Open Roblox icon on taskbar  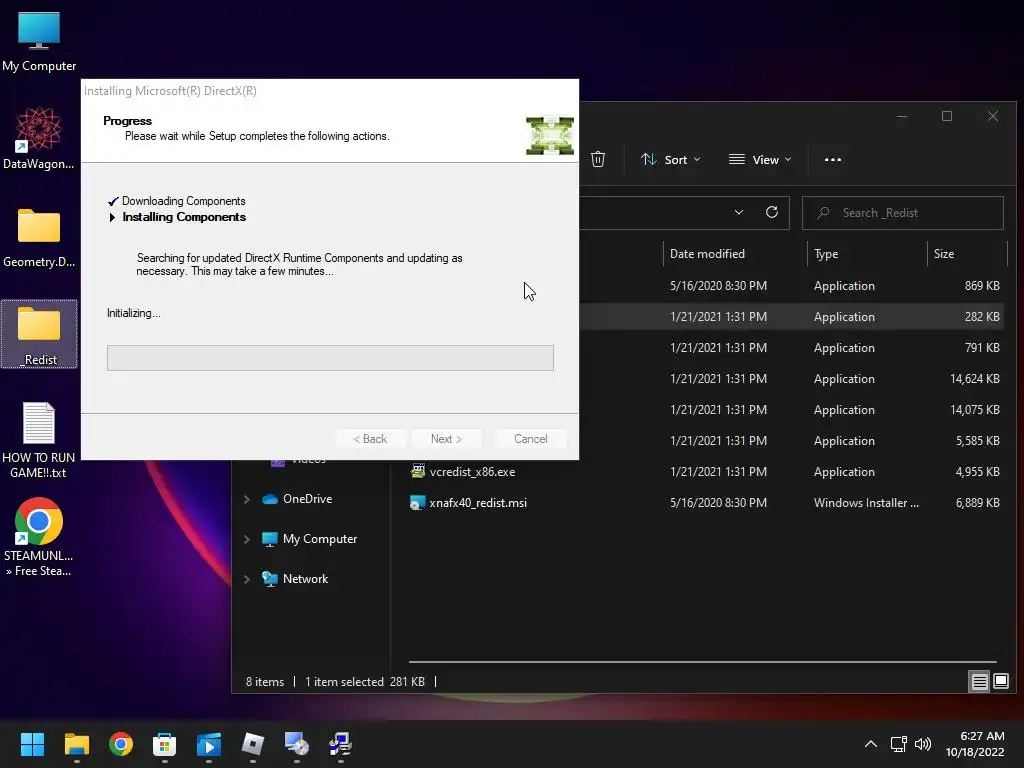click(253, 744)
